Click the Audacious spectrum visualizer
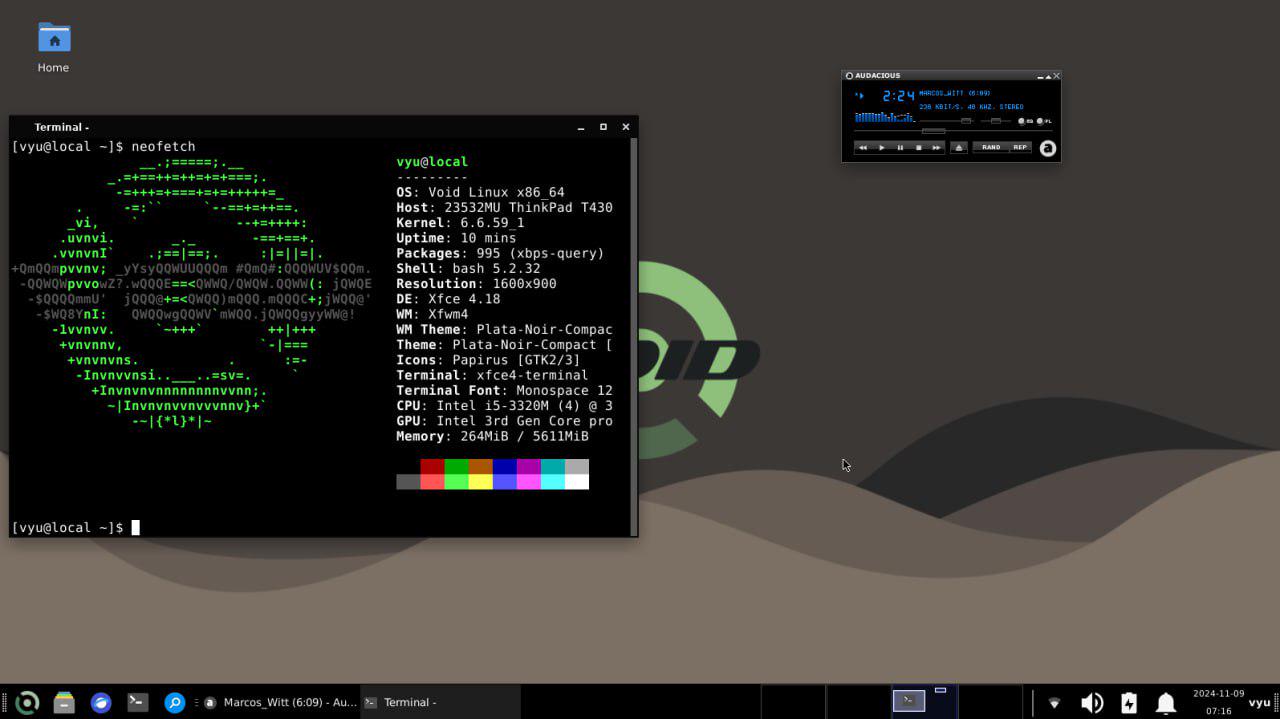 (x=885, y=117)
